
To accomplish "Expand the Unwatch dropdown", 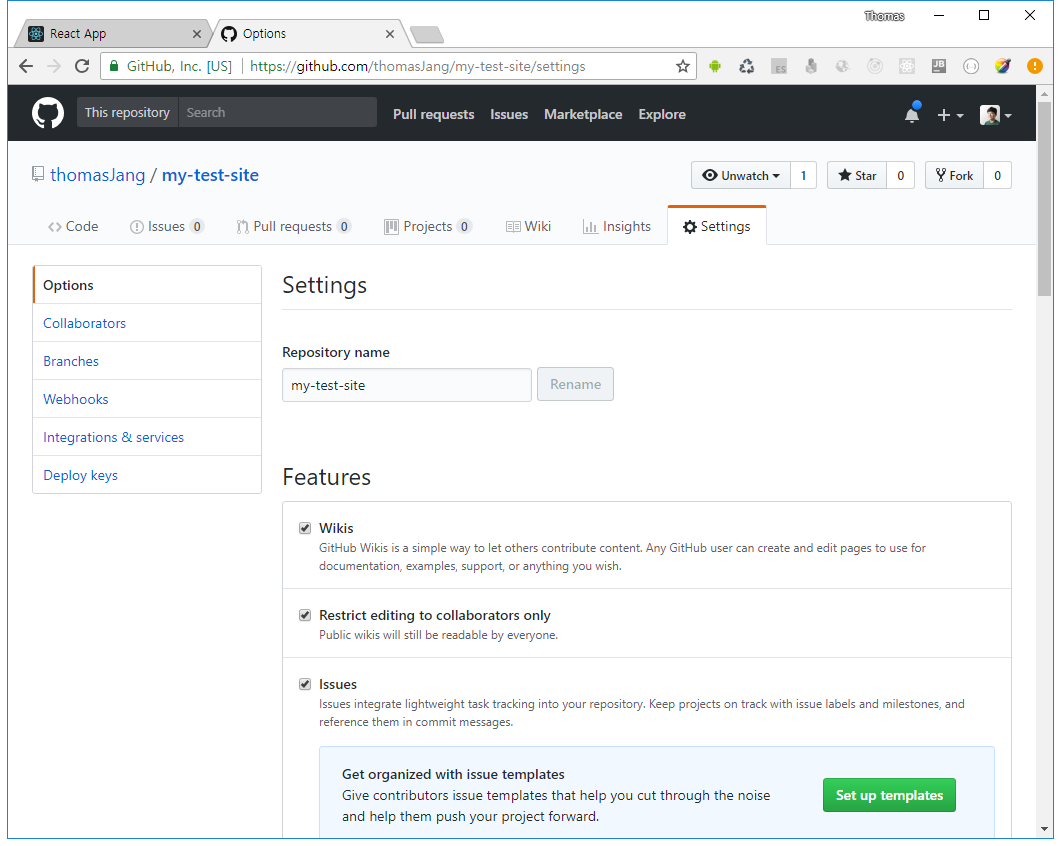I will coord(740,175).
